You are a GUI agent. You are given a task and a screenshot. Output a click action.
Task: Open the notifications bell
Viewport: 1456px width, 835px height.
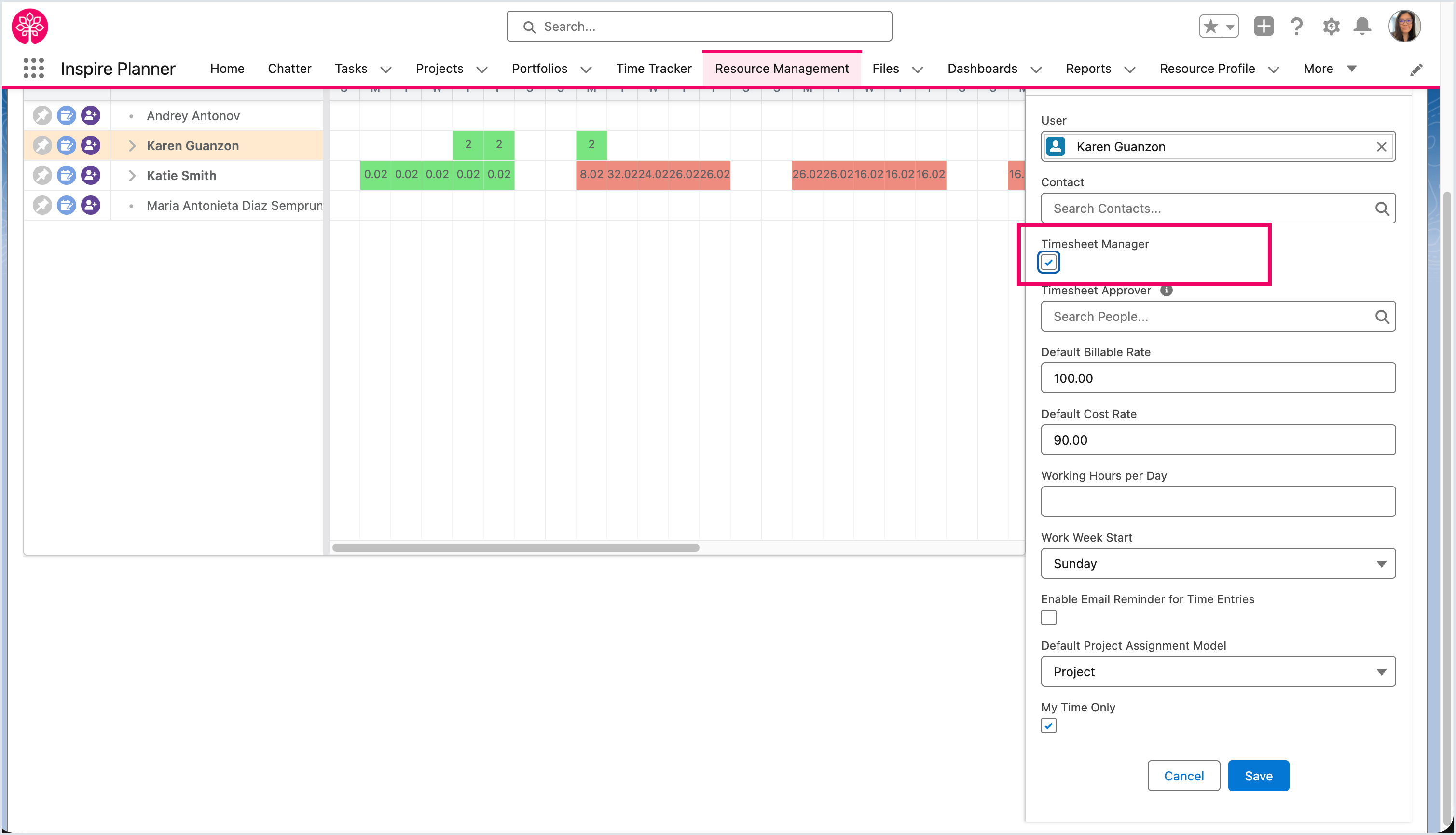1362,27
